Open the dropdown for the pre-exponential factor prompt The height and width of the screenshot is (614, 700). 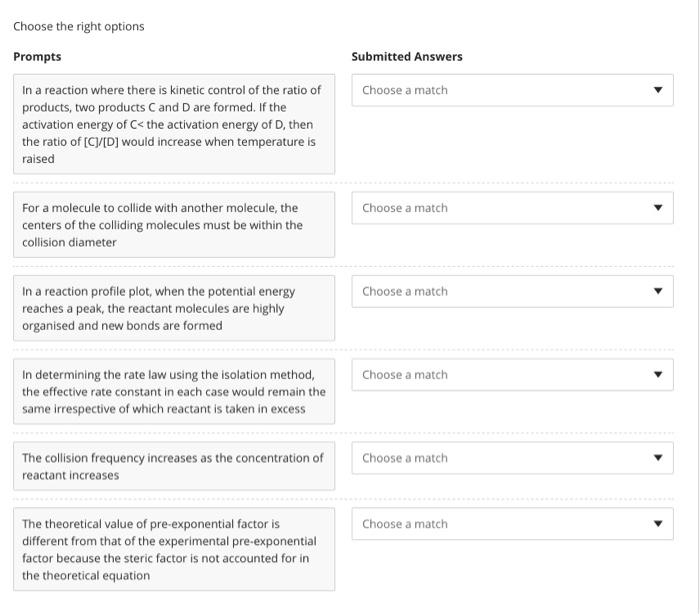pos(511,524)
